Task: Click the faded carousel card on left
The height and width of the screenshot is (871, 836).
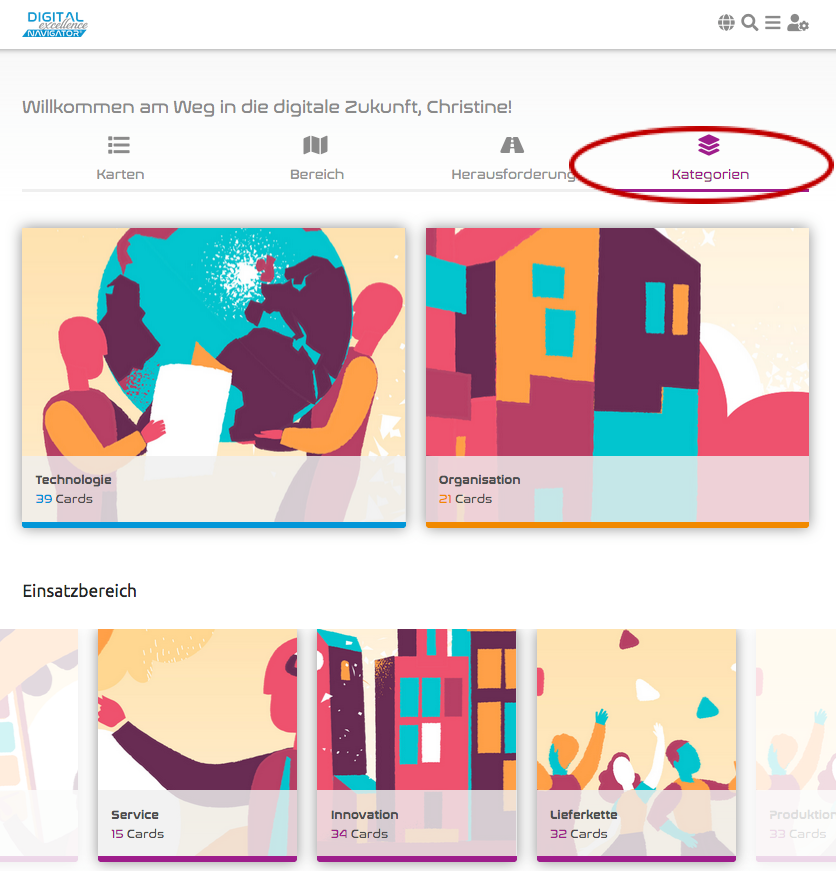Action: point(39,745)
